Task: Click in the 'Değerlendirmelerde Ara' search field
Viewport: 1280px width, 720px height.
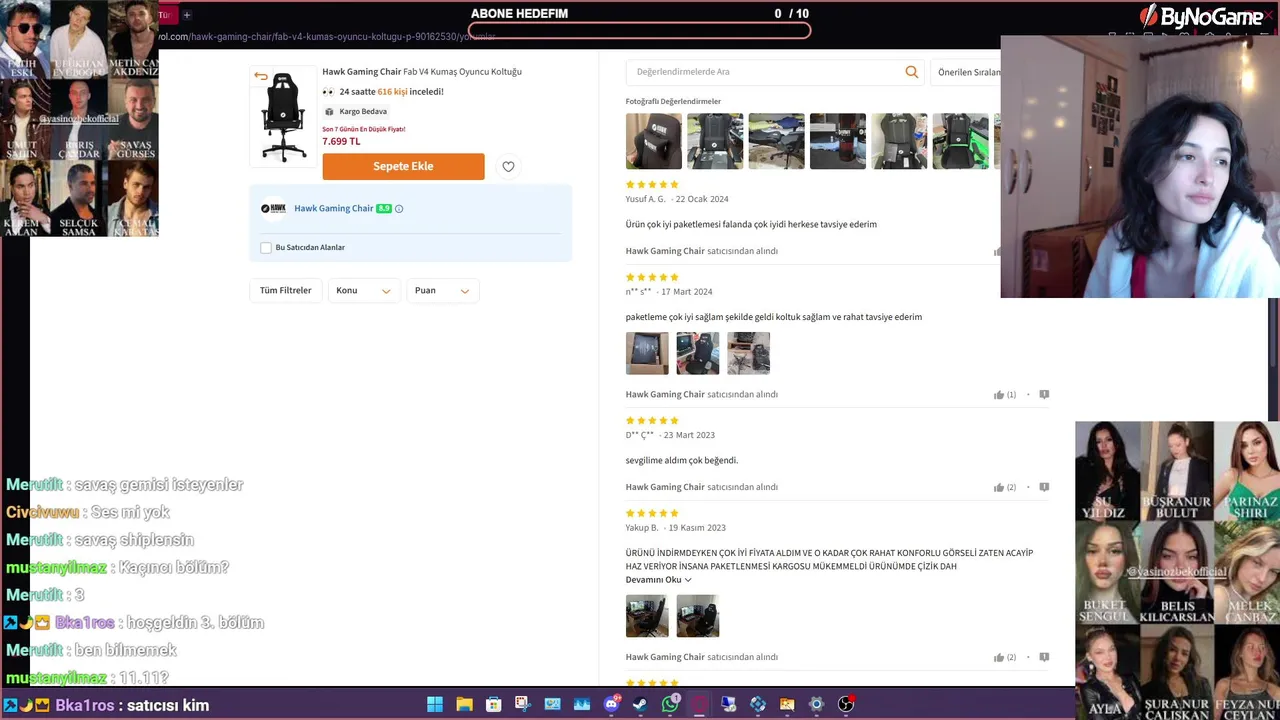Action: point(765,72)
